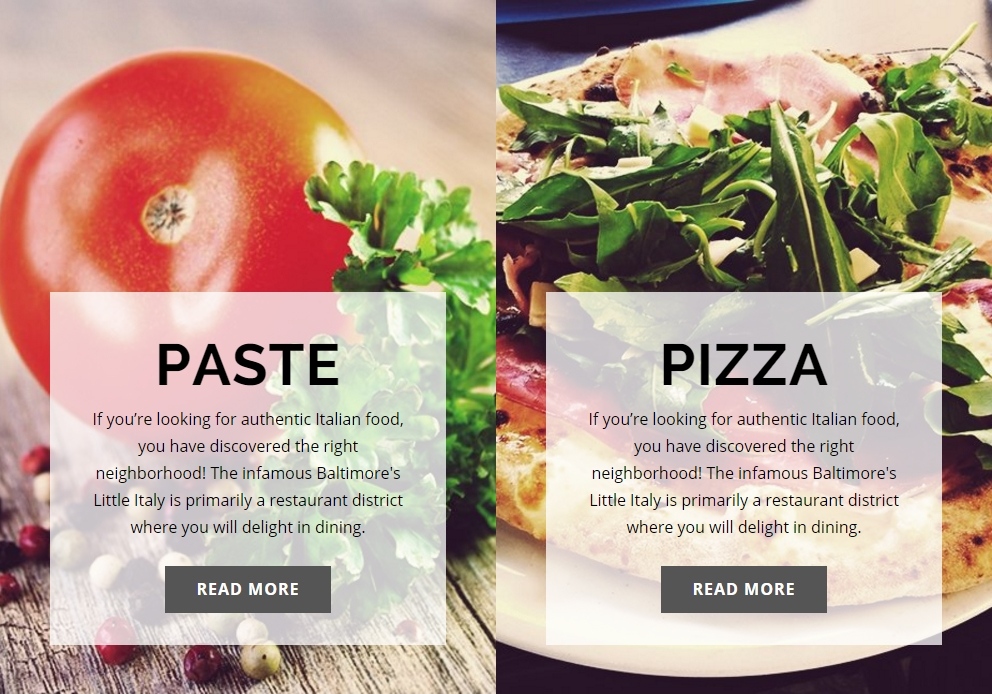
Task: Click the tomato's stem scar
Action: click(x=169, y=214)
